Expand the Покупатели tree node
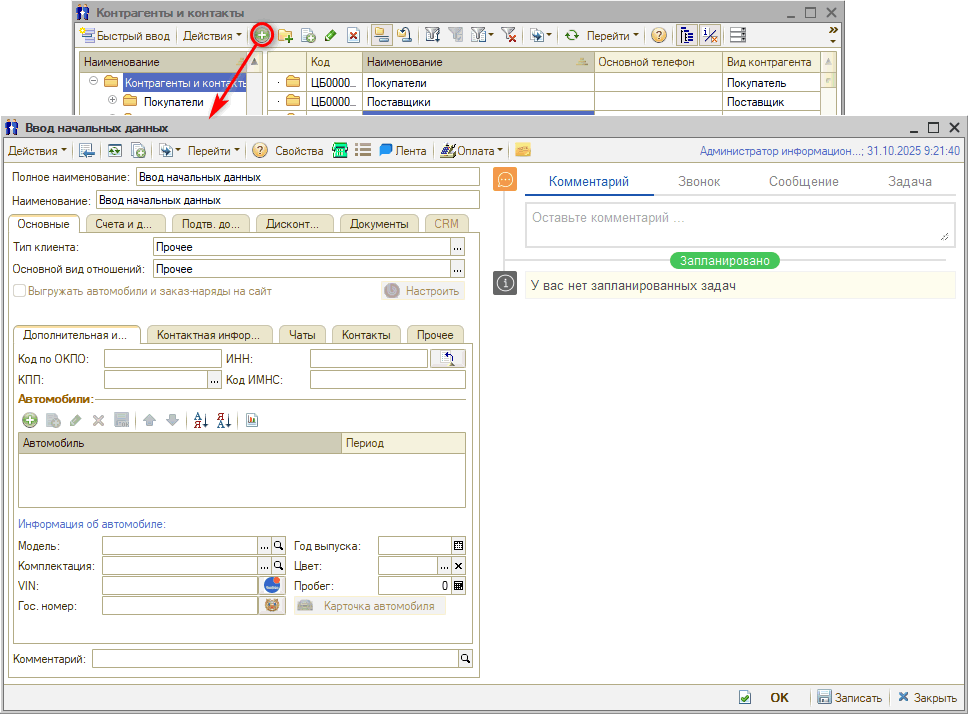The image size is (968, 714). click(113, 101)
